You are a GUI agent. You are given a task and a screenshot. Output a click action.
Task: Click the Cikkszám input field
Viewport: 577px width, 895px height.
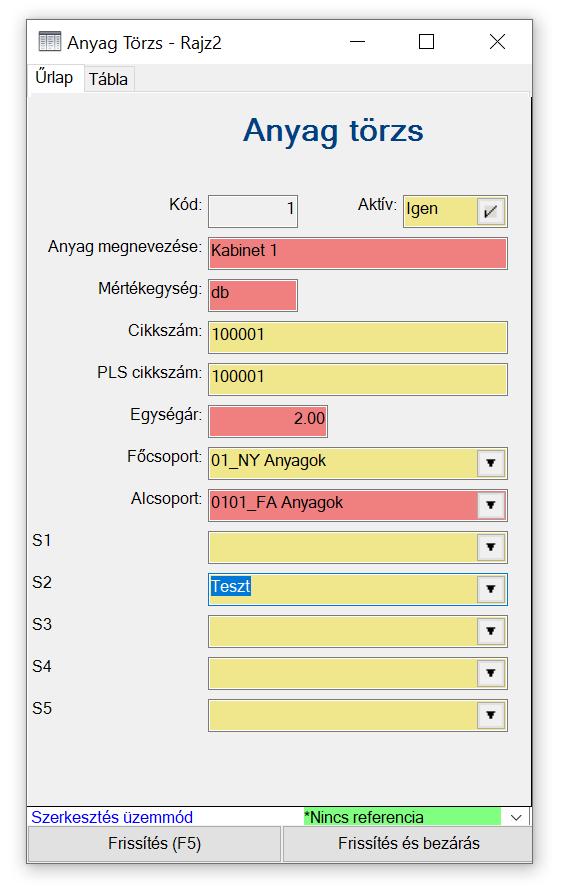358,337
